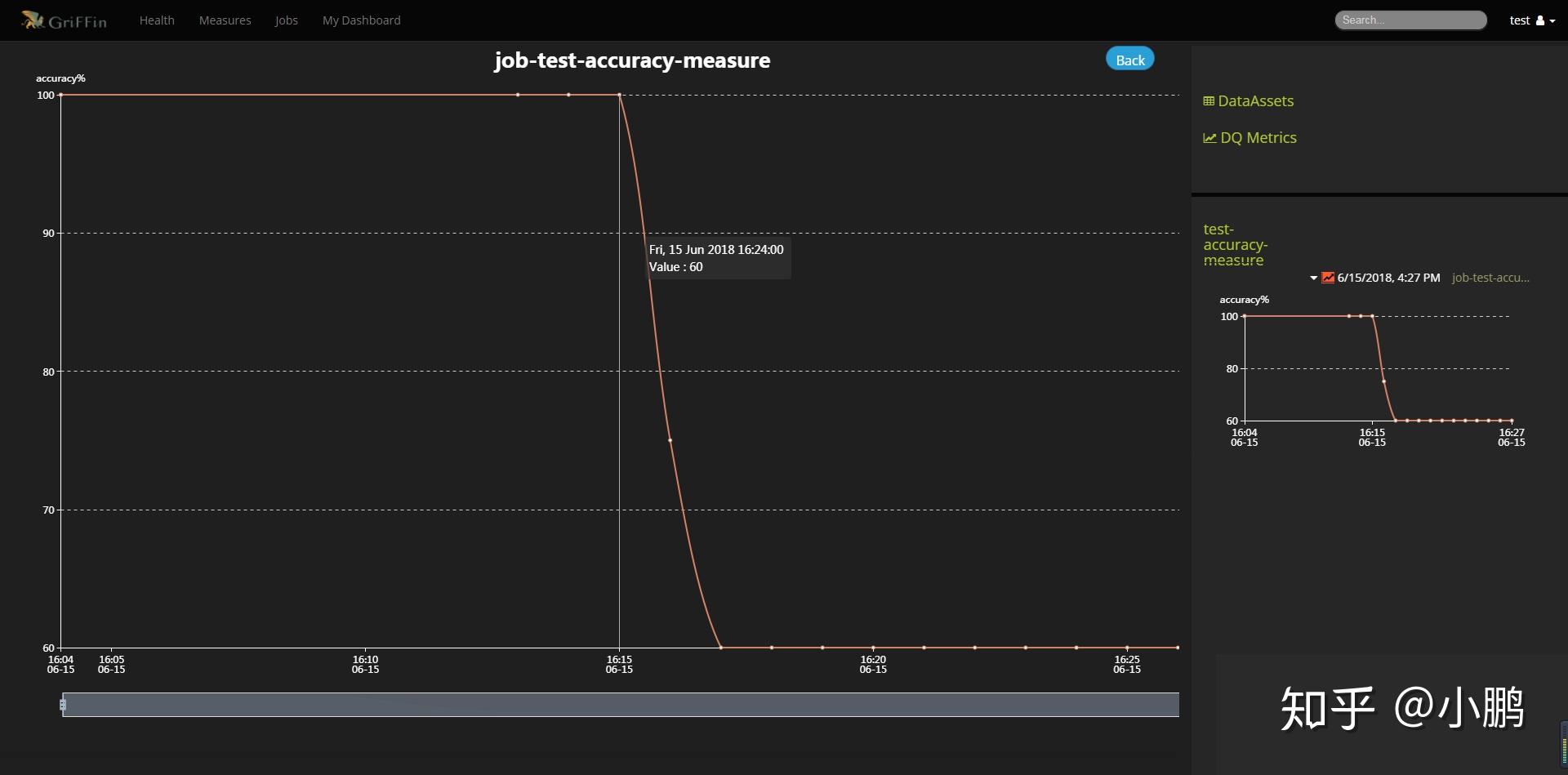Open My Dashboard
Image resolution: width=1568 pixels, height=775 pixels.
tap(361, 20)
